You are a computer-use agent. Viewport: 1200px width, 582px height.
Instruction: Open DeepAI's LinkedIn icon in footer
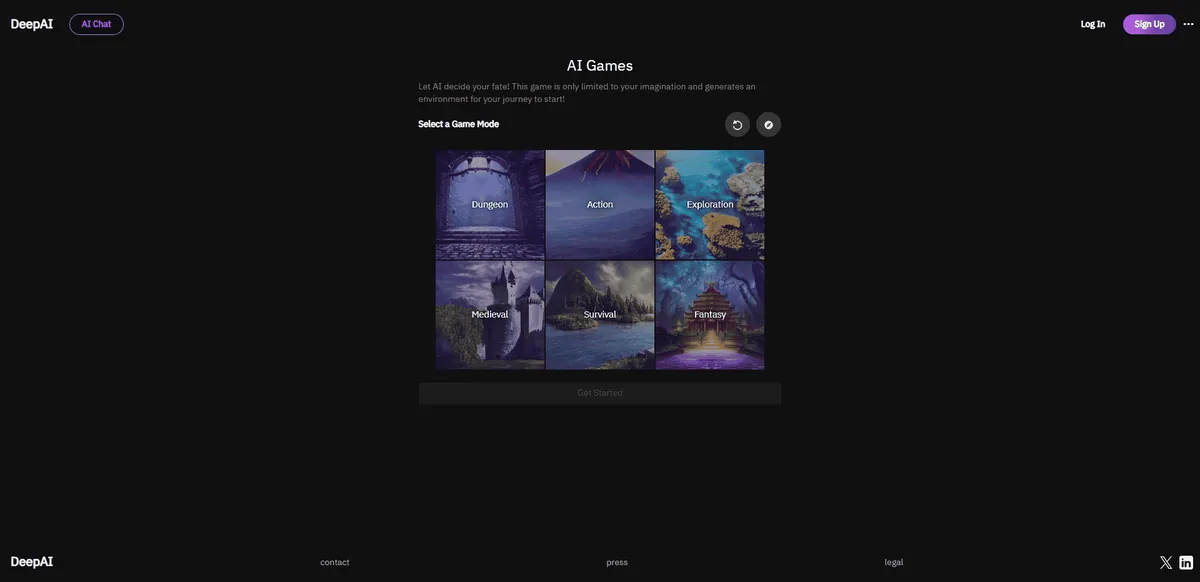[x=1186, y=563]
